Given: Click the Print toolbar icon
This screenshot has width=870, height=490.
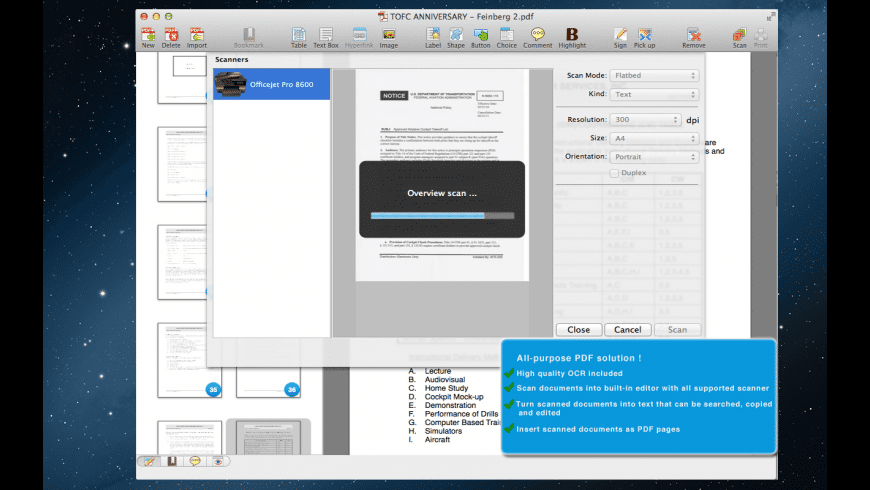Looking at the screenshot, I should point(761,38).
